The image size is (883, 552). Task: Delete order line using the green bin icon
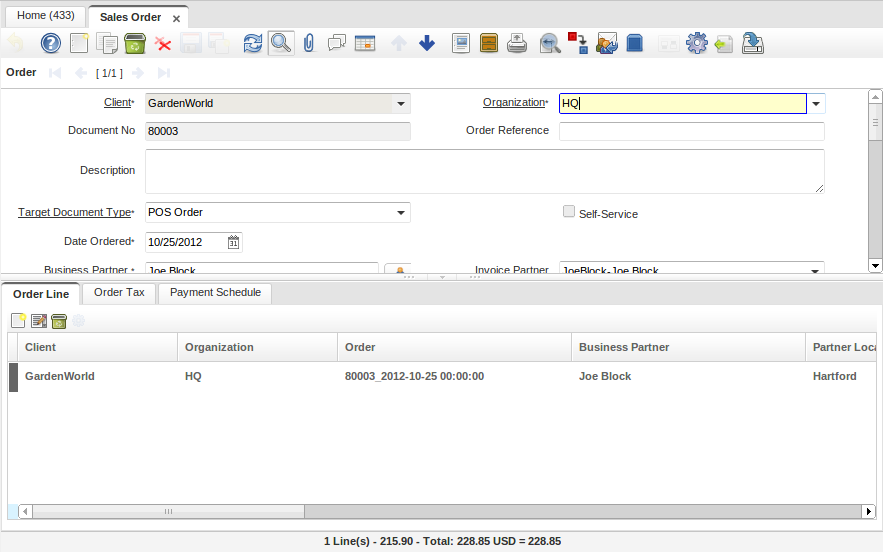click(59, 321)
